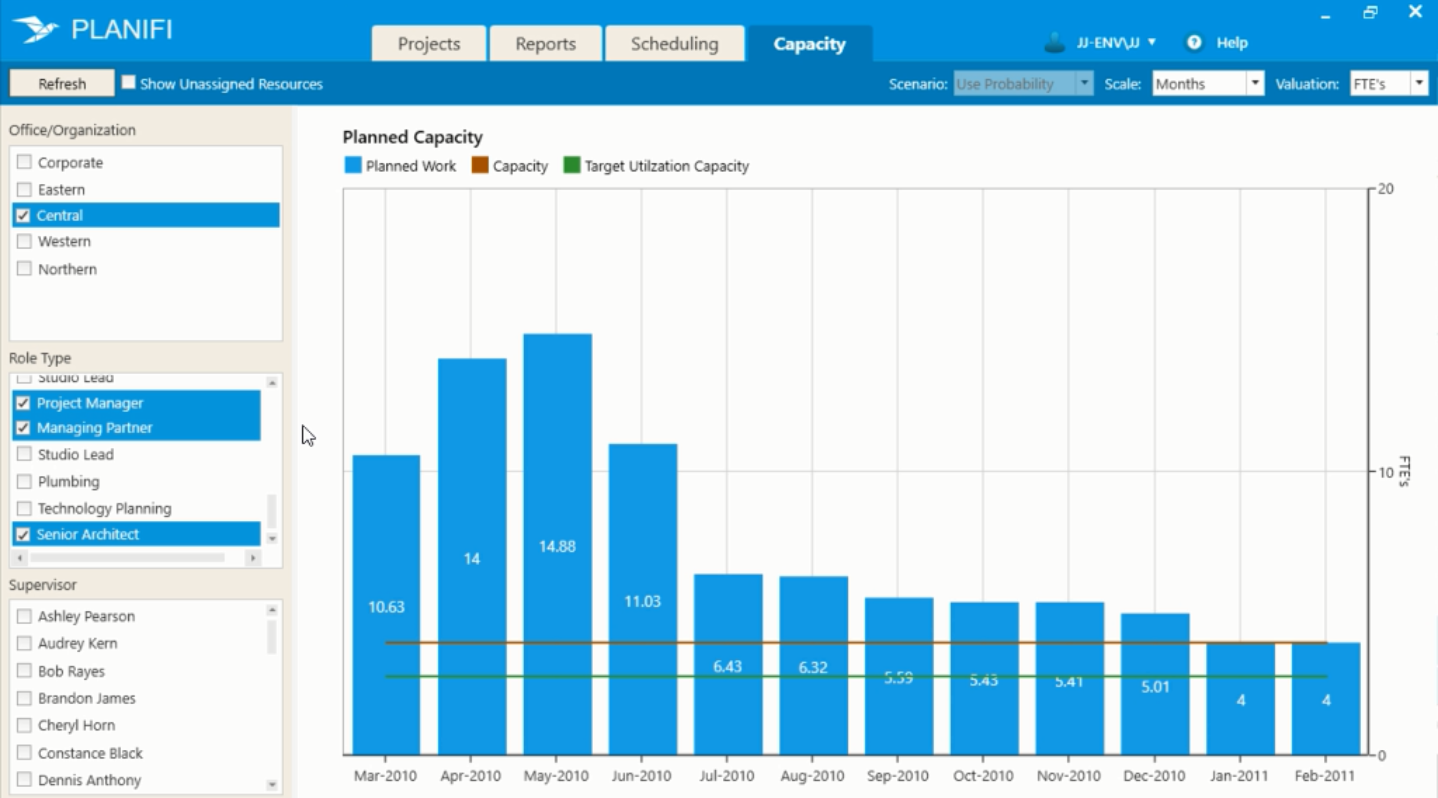The width and height of the screenshot is (1438, 798).
Task: Enable the Brandon James supervisor filter
Action: (x=24, y=698)
